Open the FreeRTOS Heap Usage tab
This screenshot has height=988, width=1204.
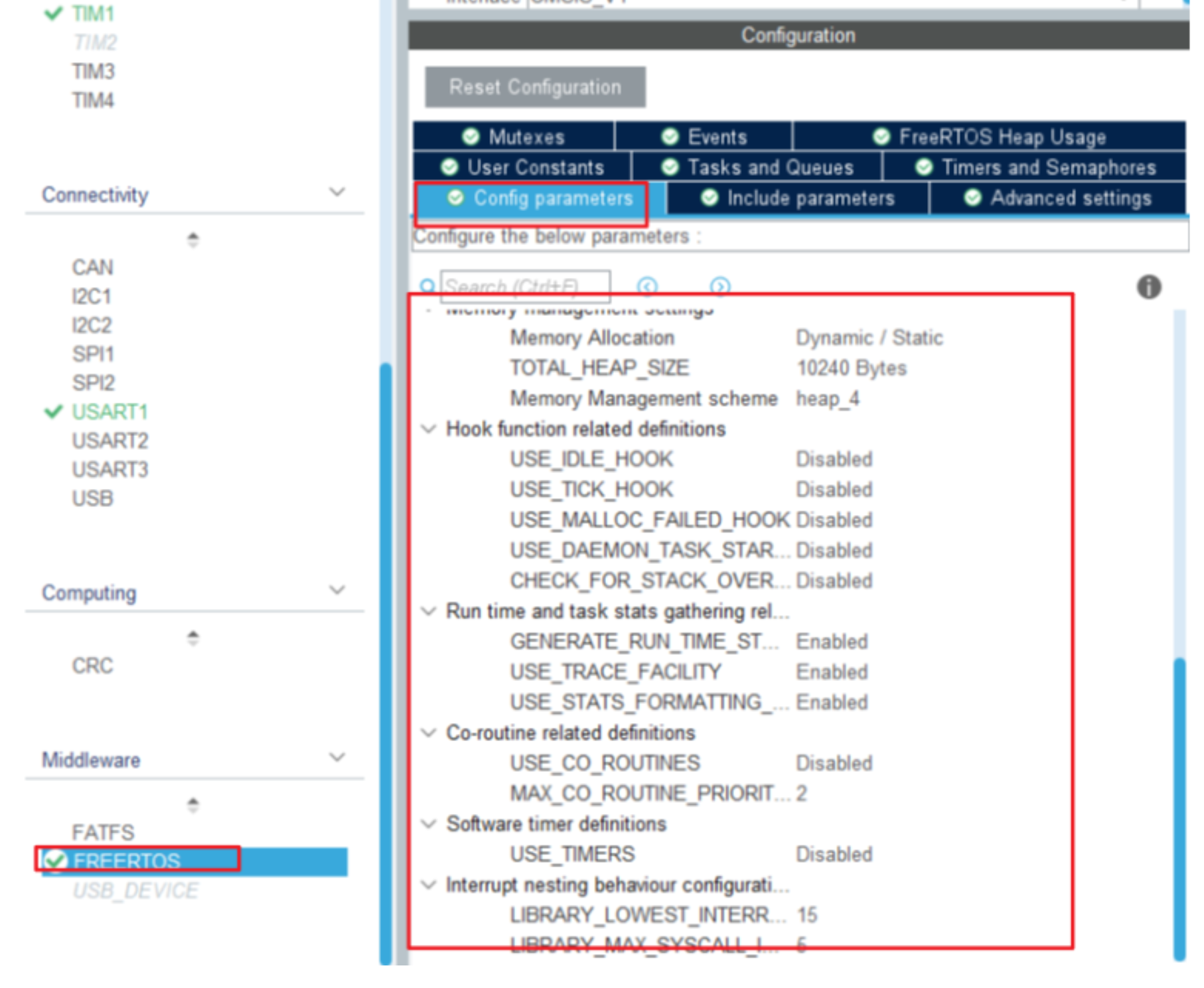(x=989, y=137)
